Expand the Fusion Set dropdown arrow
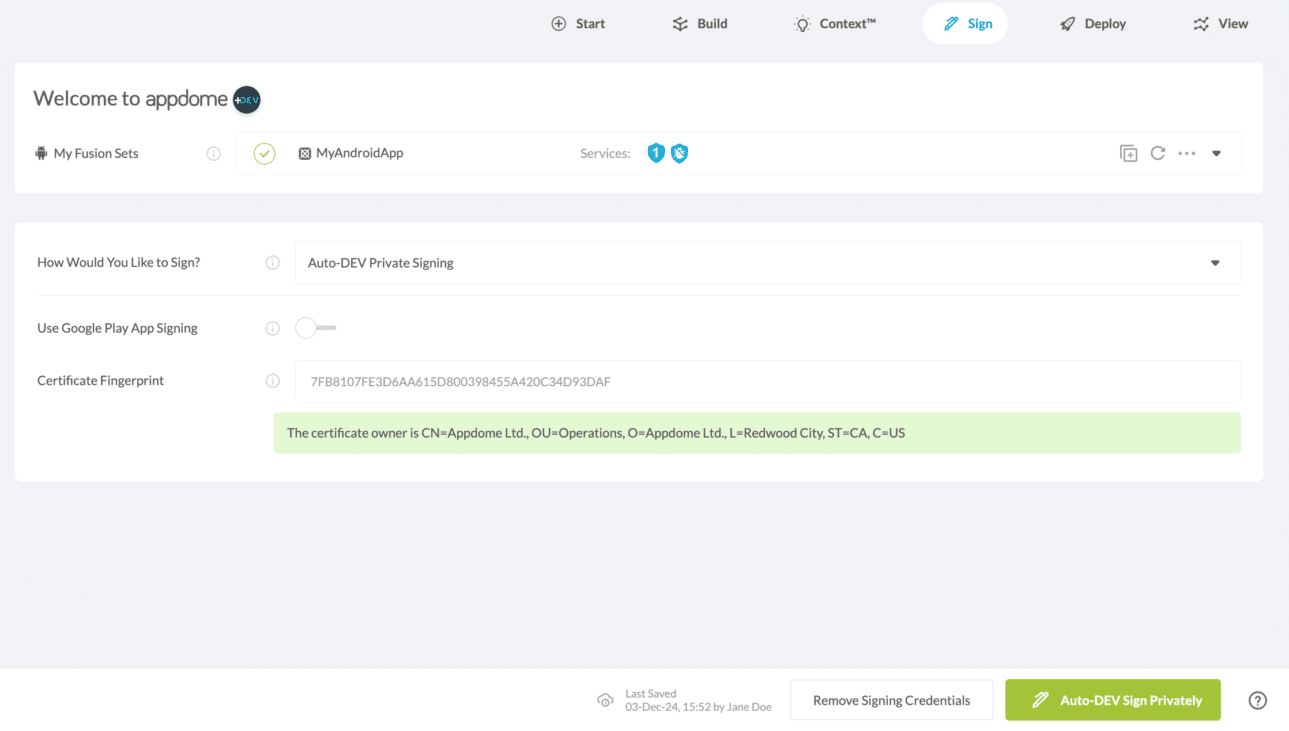 [x=1216, y=154]
